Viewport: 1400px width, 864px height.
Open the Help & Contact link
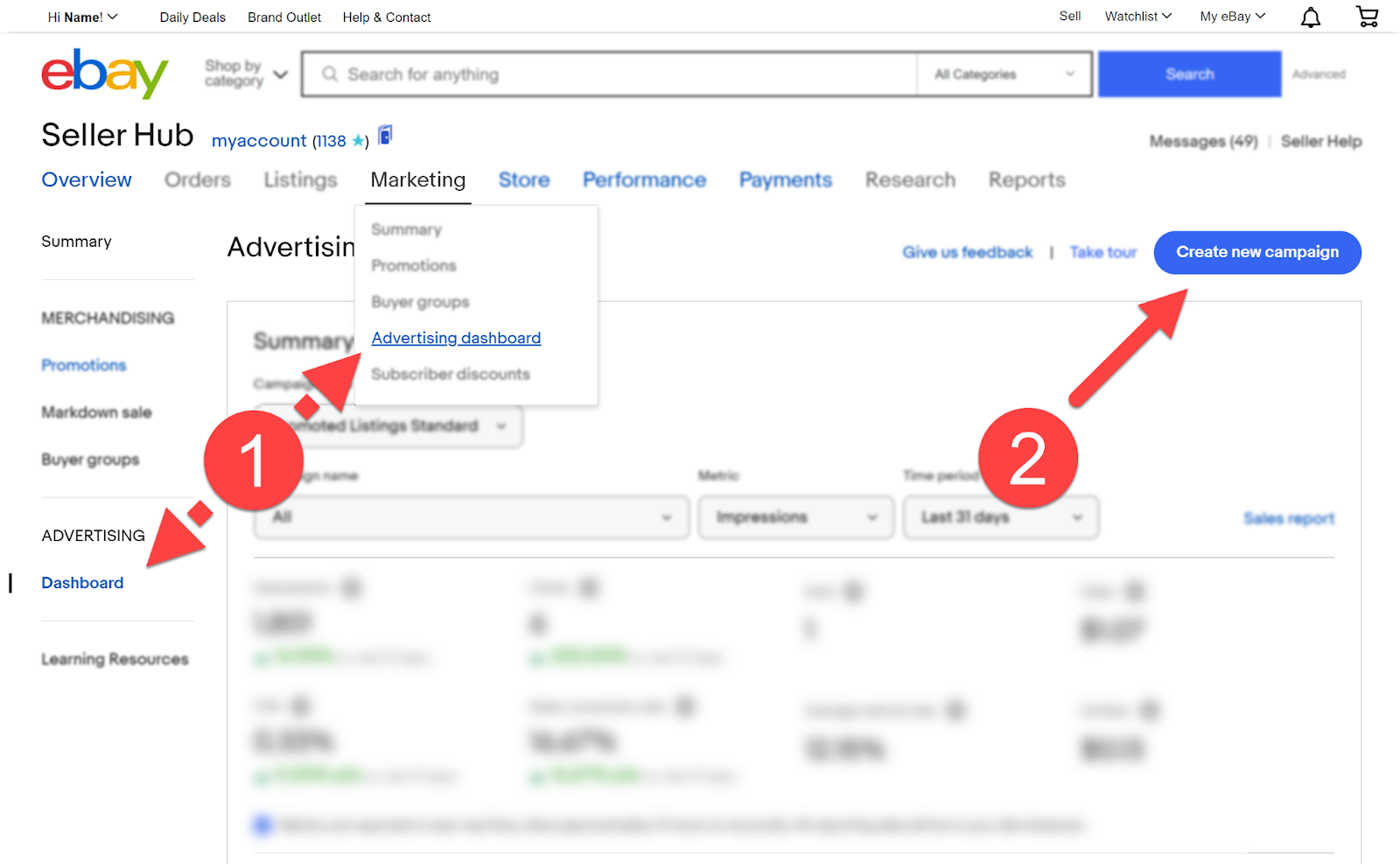387,18
